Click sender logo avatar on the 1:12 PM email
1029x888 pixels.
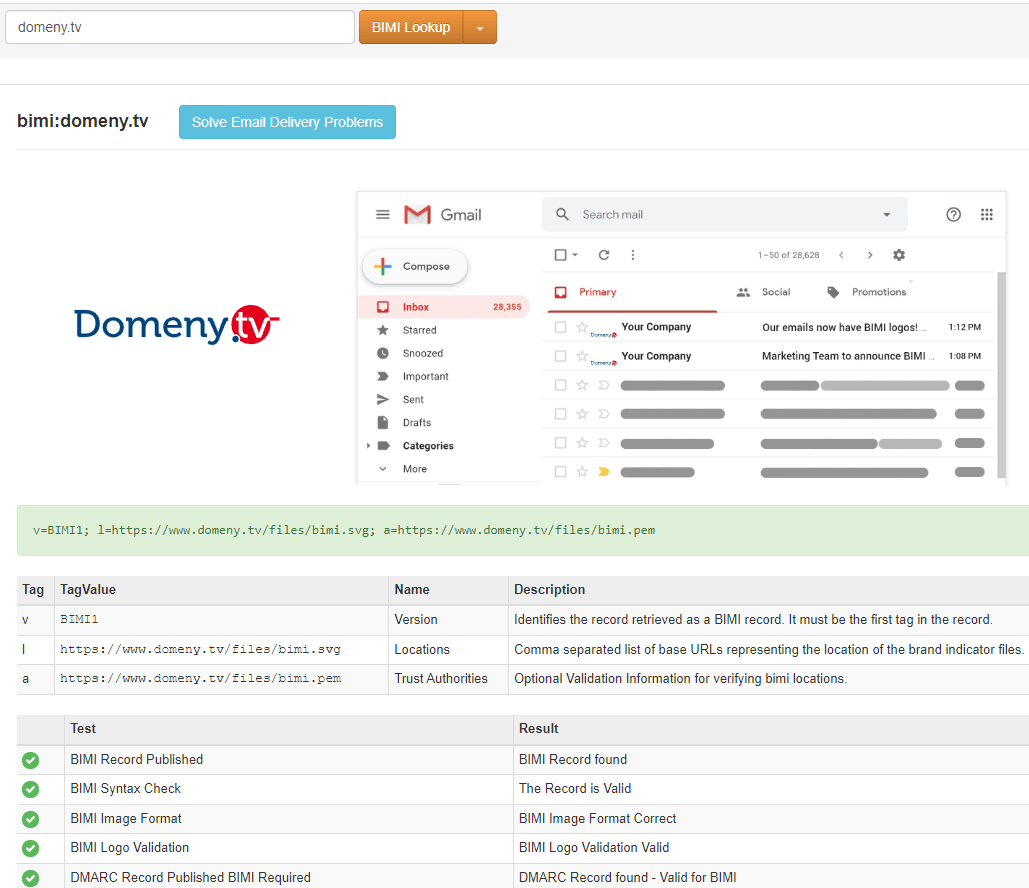point(604,333)
